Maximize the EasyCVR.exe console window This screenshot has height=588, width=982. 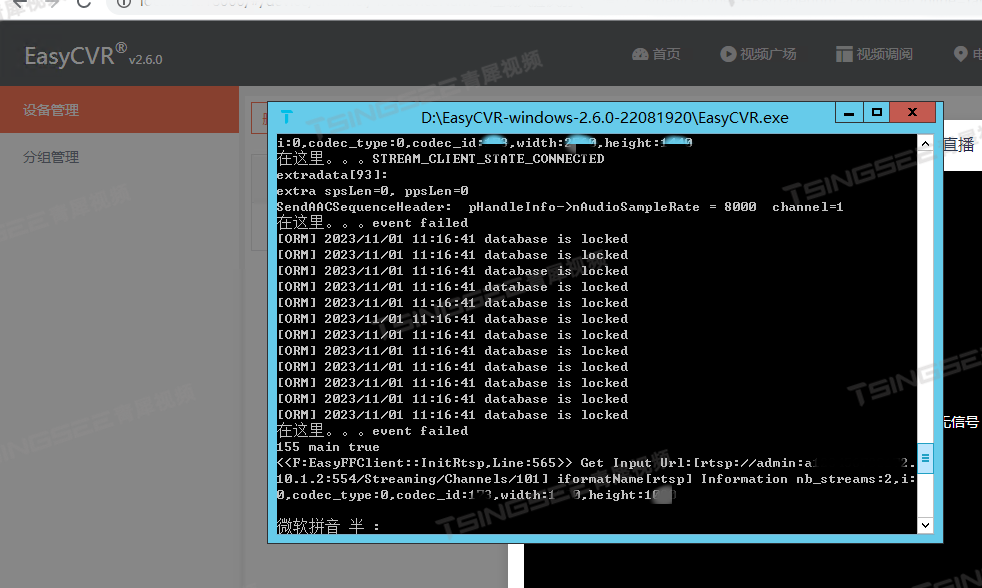(x=877, y=113)
